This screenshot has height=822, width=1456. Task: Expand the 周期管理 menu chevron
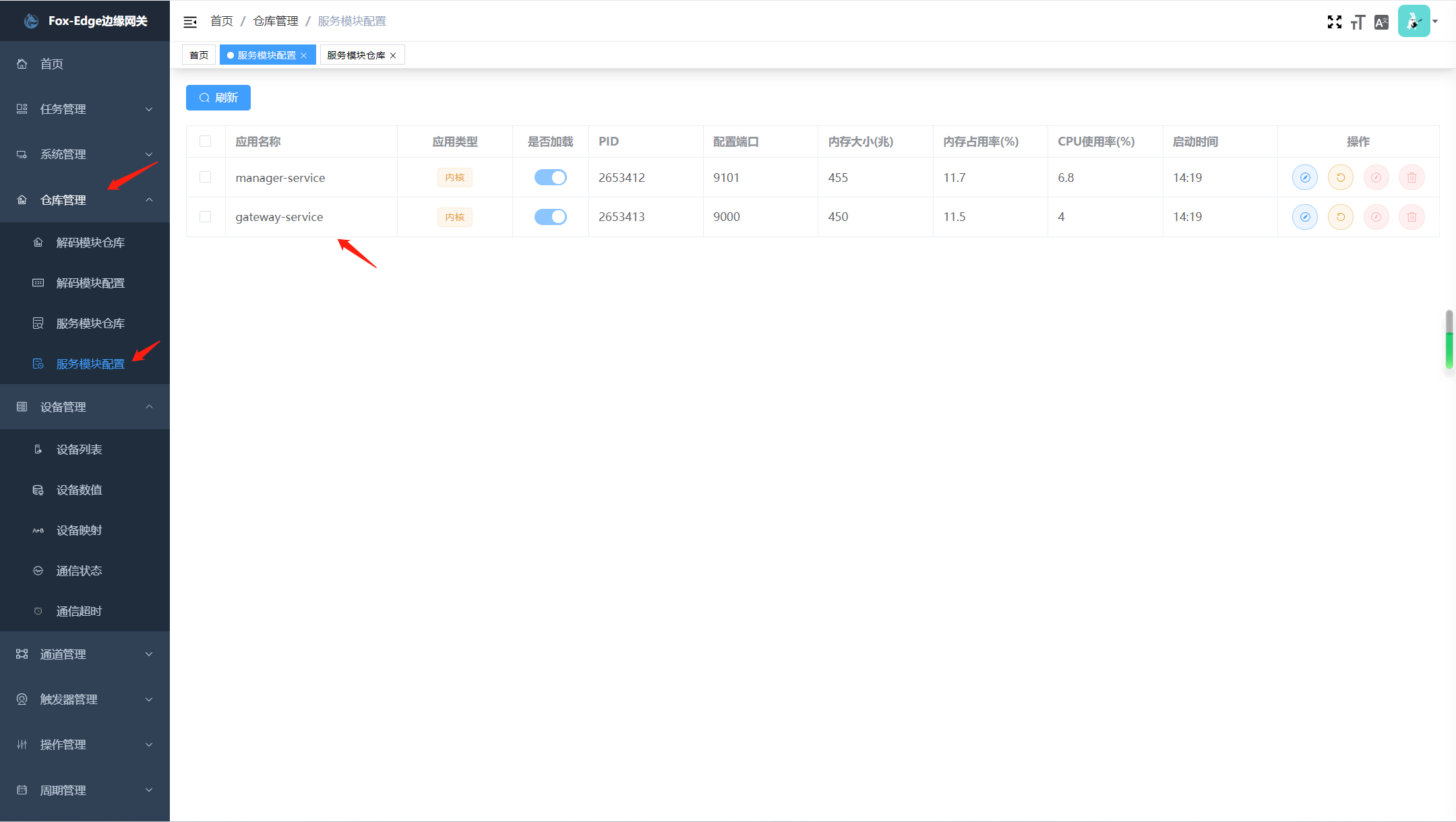[149, 790]
